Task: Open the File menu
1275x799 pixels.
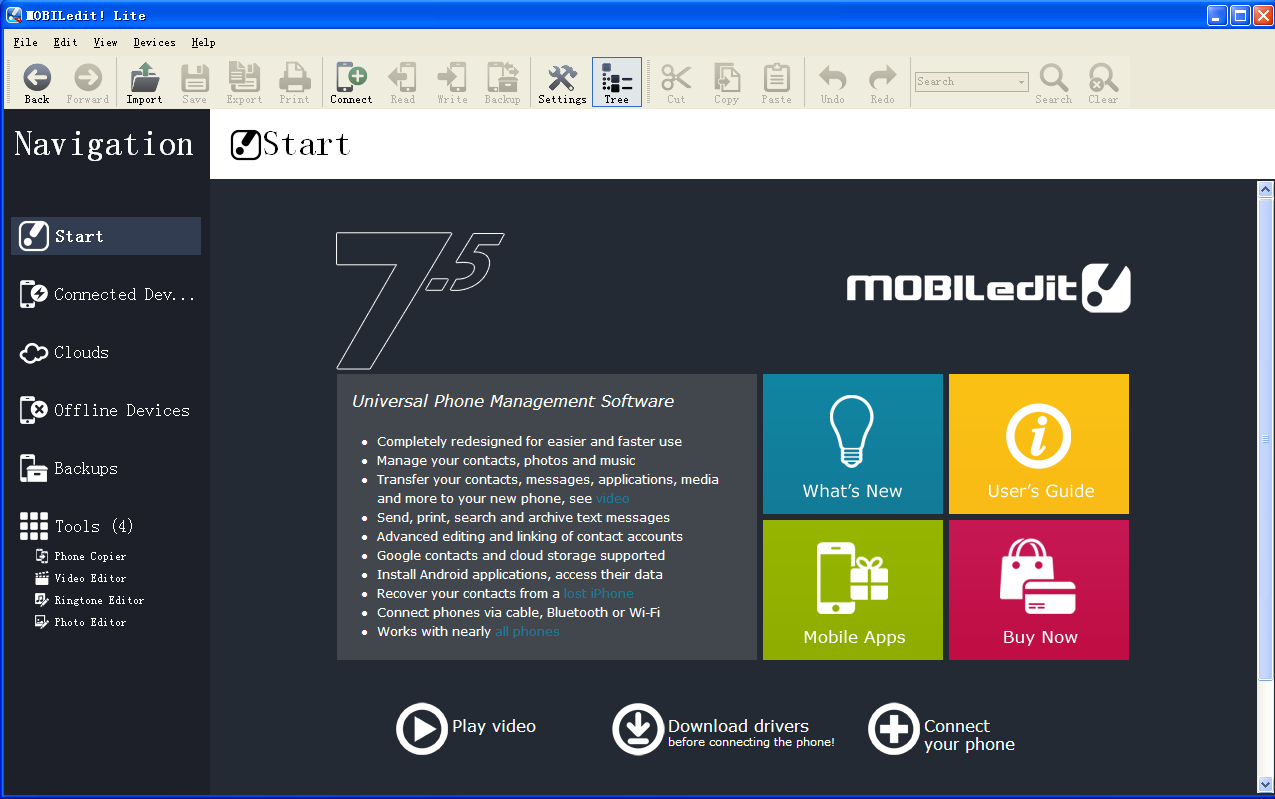Action: 26,42
